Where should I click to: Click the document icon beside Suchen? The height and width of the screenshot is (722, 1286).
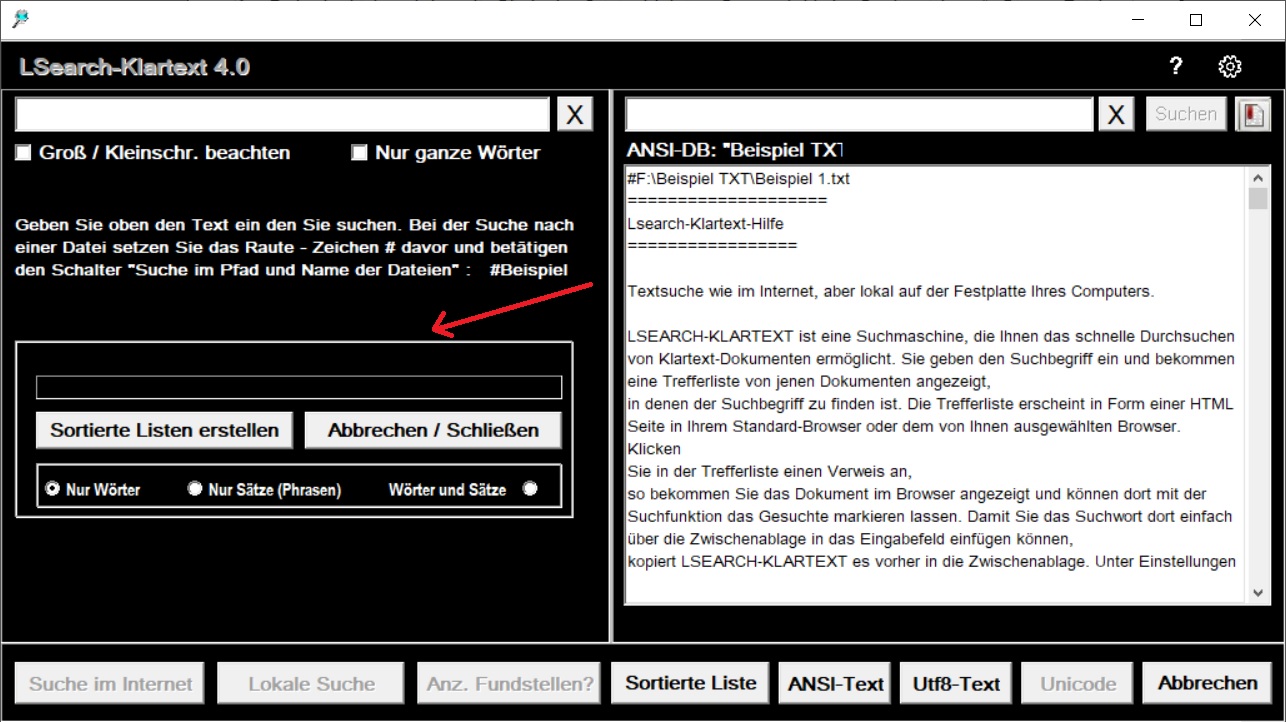pyautogui.click(x=1252, y=114)
